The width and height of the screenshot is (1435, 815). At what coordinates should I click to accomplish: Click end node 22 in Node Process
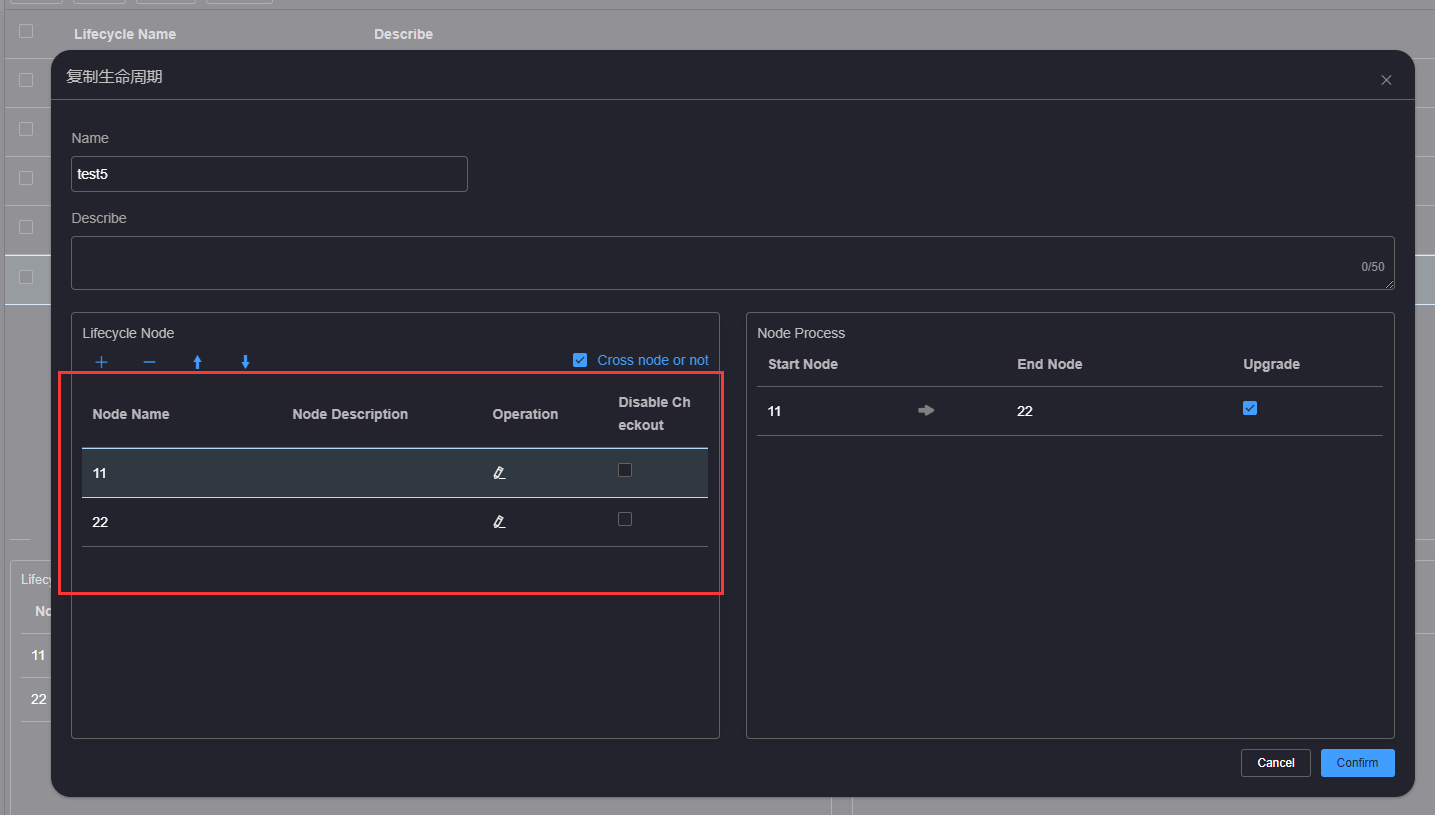1025,411
